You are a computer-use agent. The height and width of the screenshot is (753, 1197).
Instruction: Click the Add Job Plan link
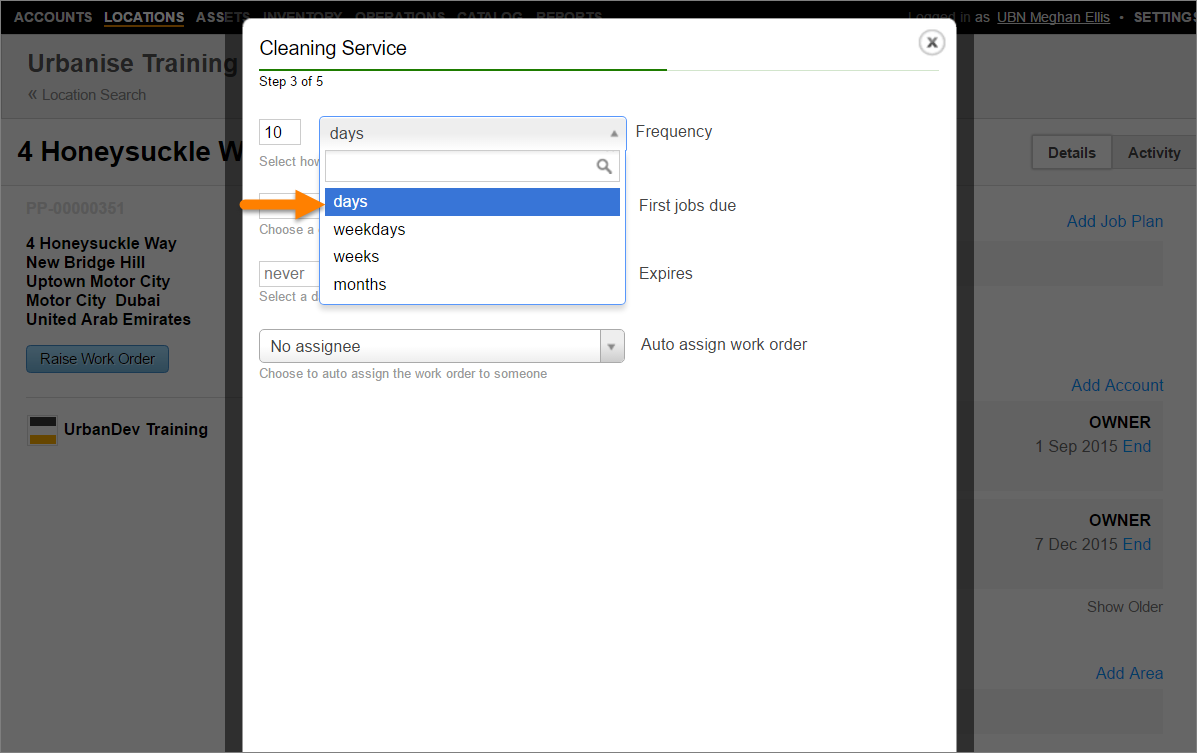(x=1114, y=221)
